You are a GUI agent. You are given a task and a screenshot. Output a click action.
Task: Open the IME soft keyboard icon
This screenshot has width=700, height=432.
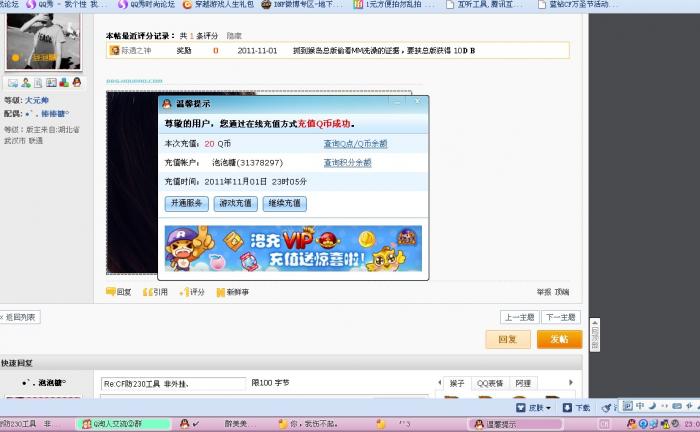click(x=677, y=406)
